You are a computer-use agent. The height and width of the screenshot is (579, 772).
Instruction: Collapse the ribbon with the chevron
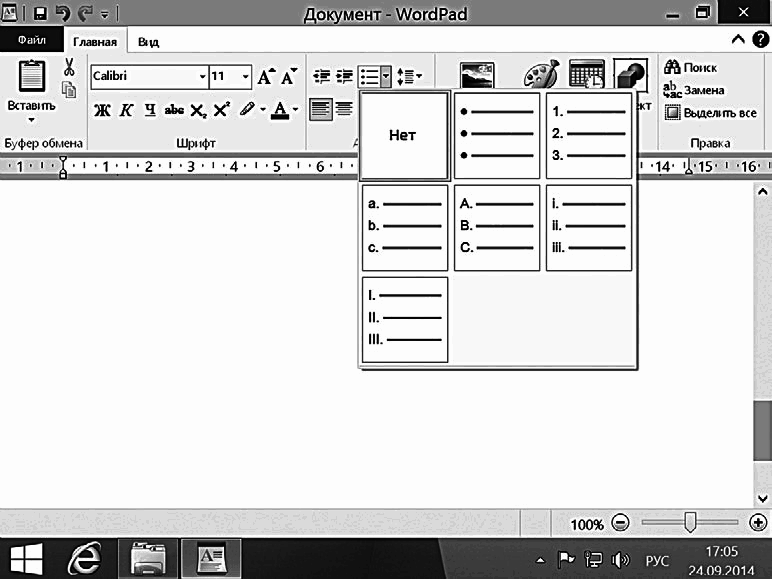click(x=738, y=39)
